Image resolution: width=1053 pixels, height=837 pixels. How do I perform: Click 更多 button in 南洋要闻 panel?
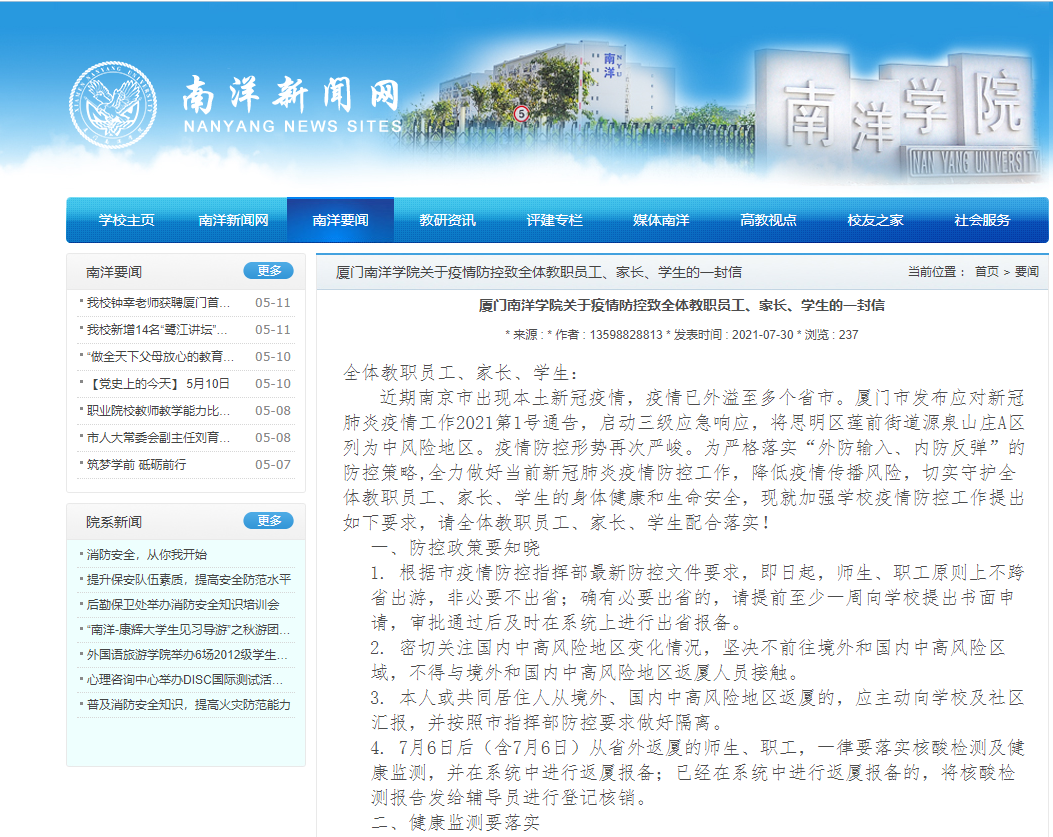[x=268, y=271]
